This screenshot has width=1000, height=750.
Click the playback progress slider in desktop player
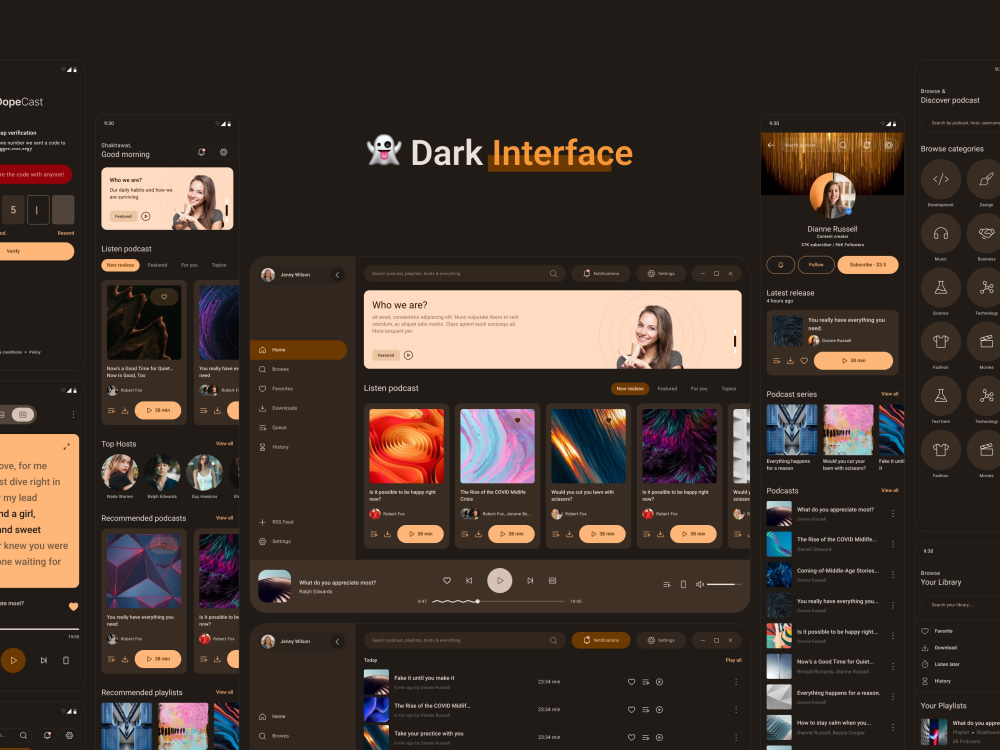point(499,601)
